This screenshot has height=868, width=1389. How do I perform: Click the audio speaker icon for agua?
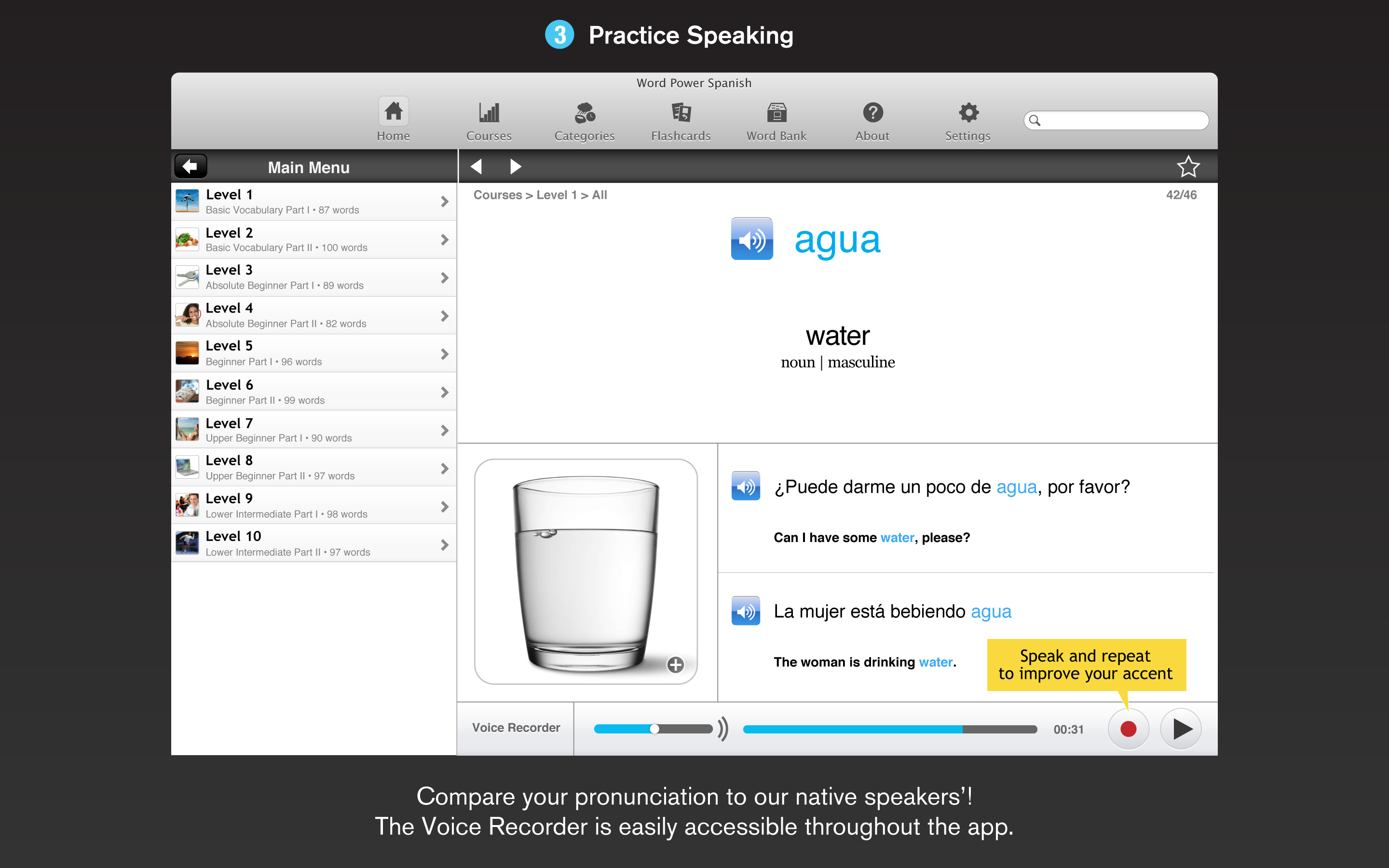[753, 238]
